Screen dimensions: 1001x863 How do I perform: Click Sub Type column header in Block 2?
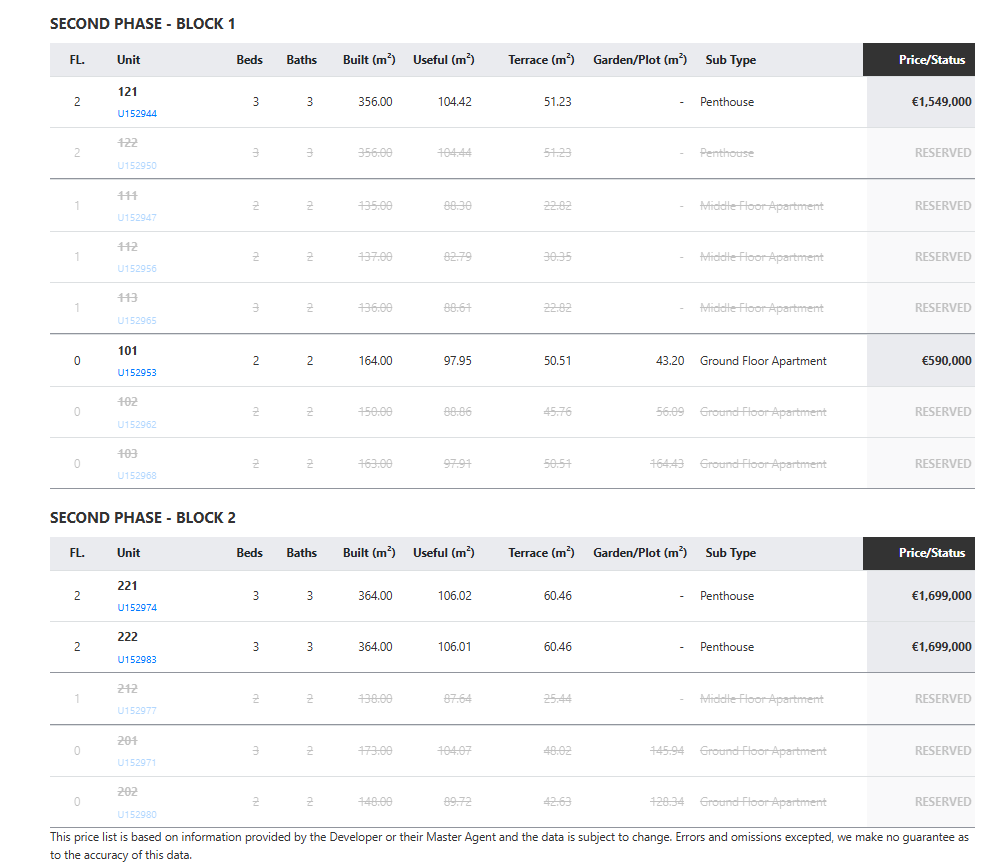pos(730,553)
